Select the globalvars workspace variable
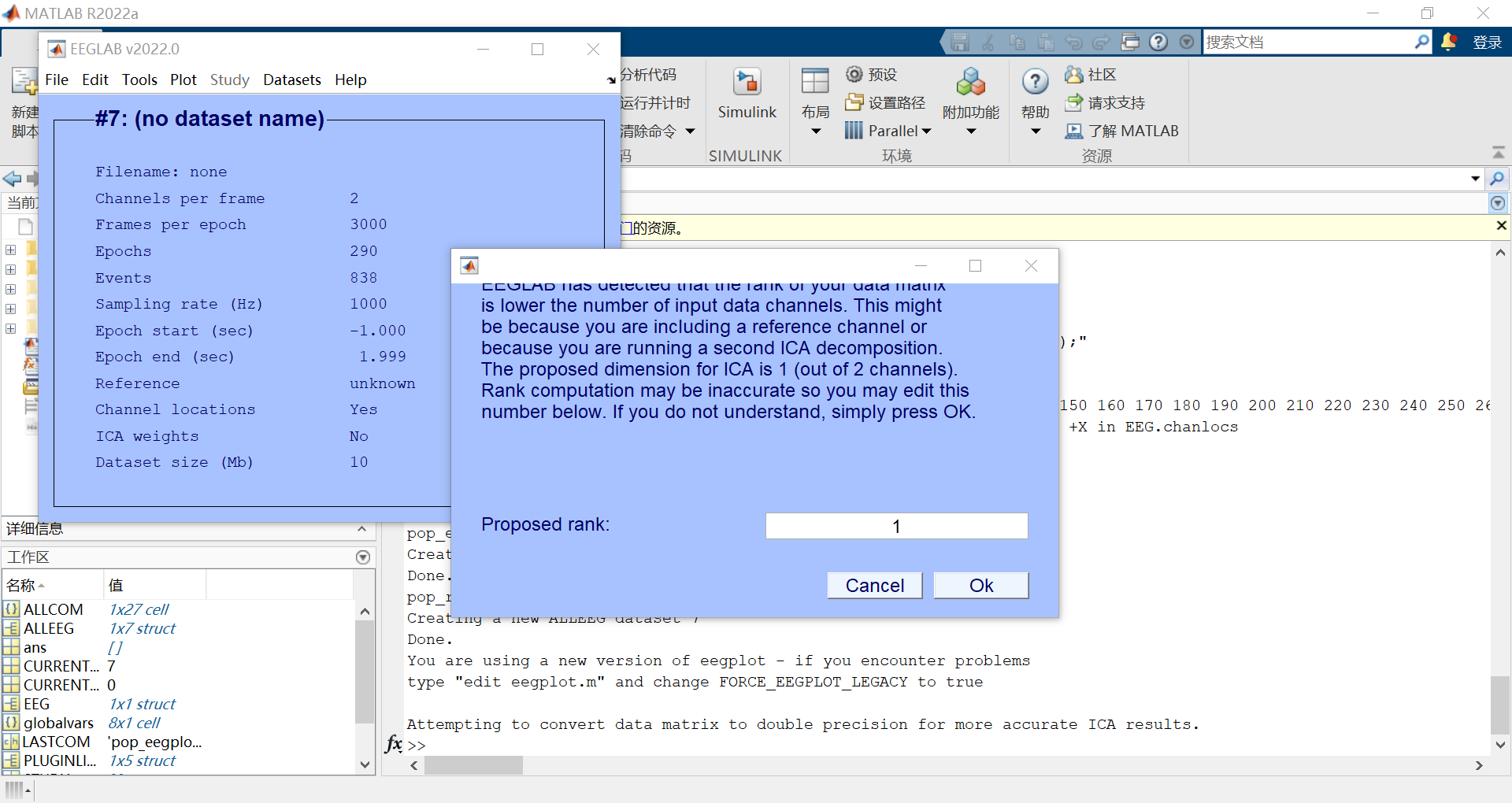This screenshot has width=1512, height=803. (x=57, y=723)
